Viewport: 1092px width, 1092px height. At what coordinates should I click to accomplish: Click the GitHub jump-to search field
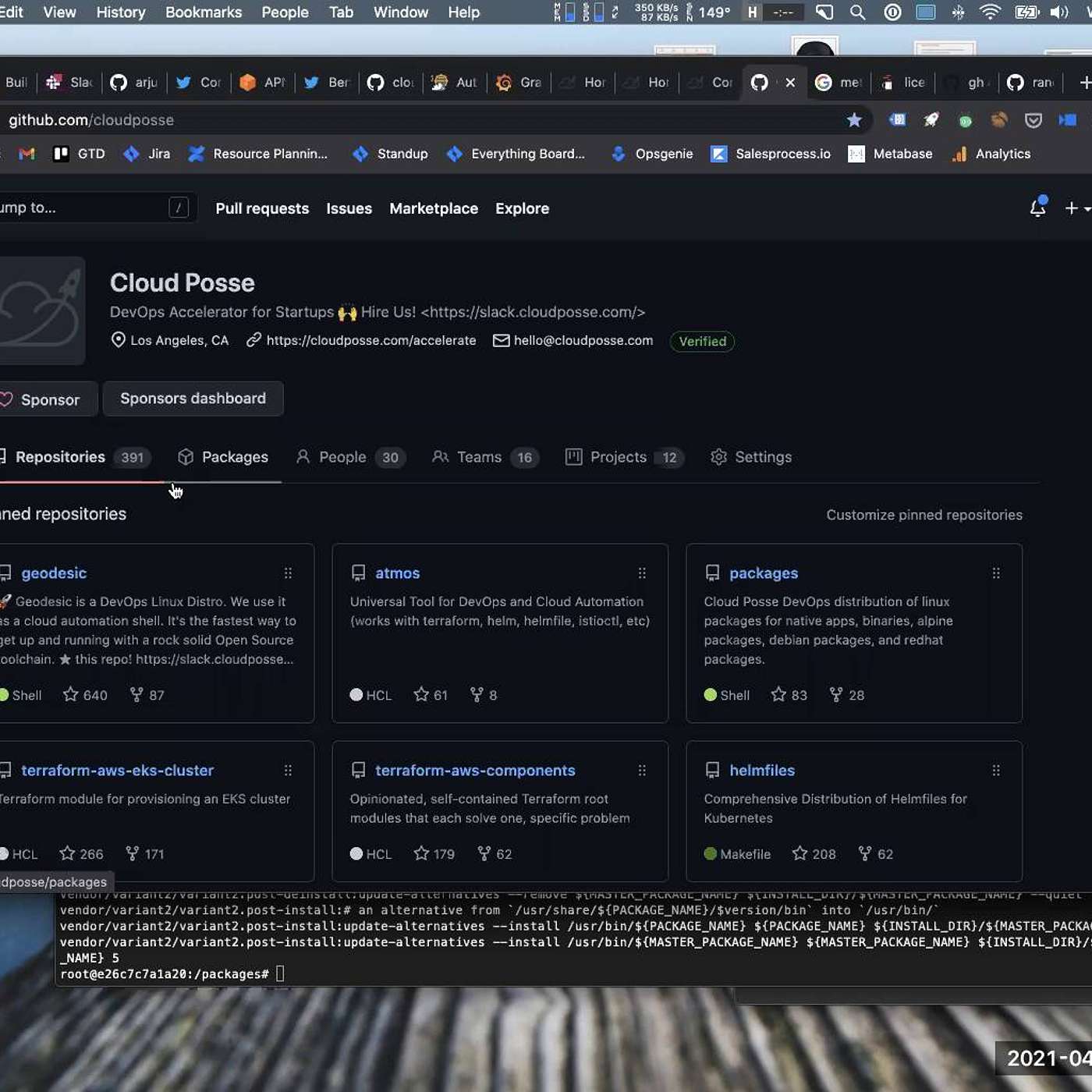coord(86,208)
